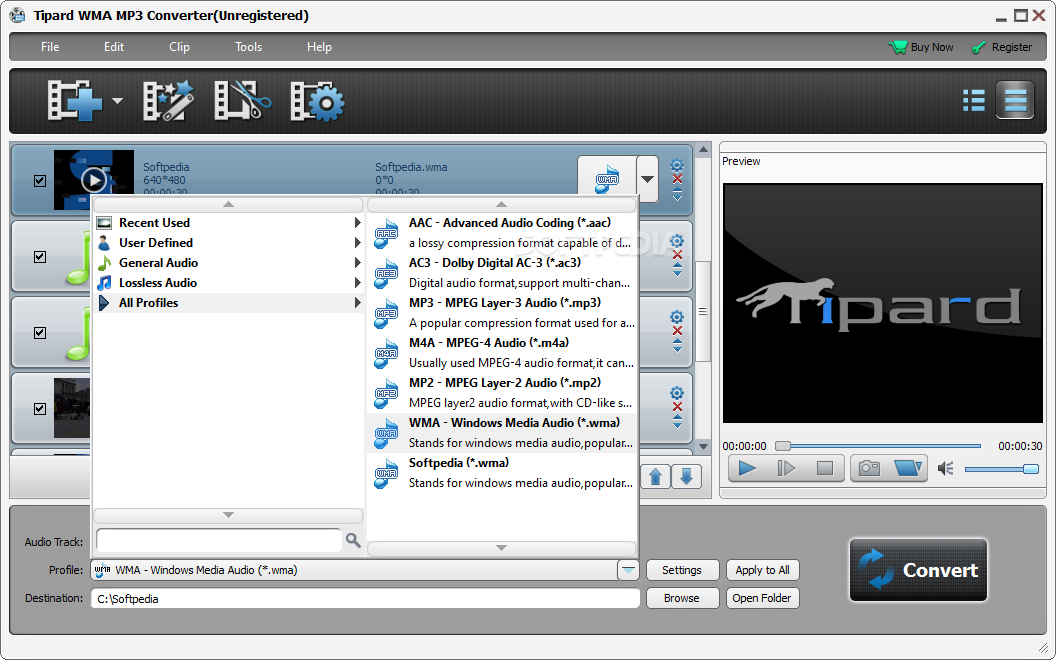Click the Buy Now link
The height and width of the screenshot is (660, 1056).
921,47
